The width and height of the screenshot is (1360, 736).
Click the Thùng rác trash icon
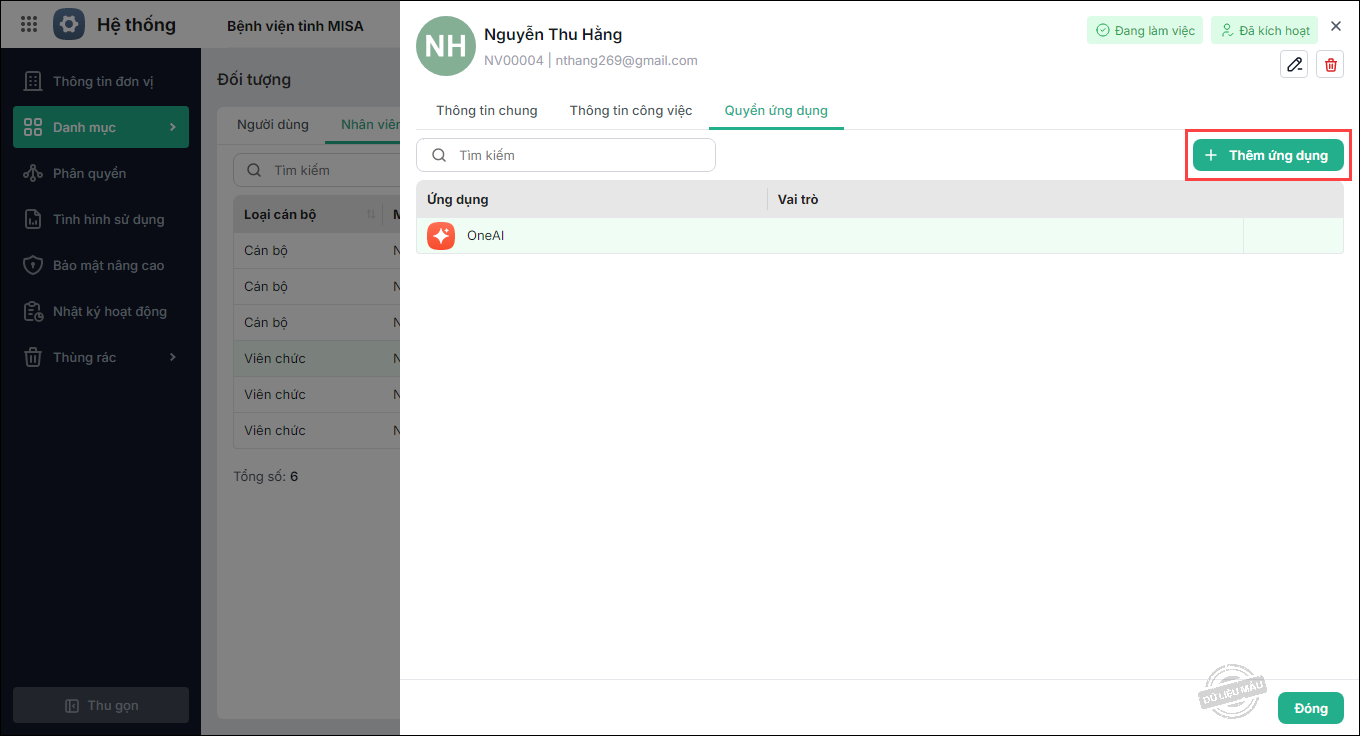33,357
